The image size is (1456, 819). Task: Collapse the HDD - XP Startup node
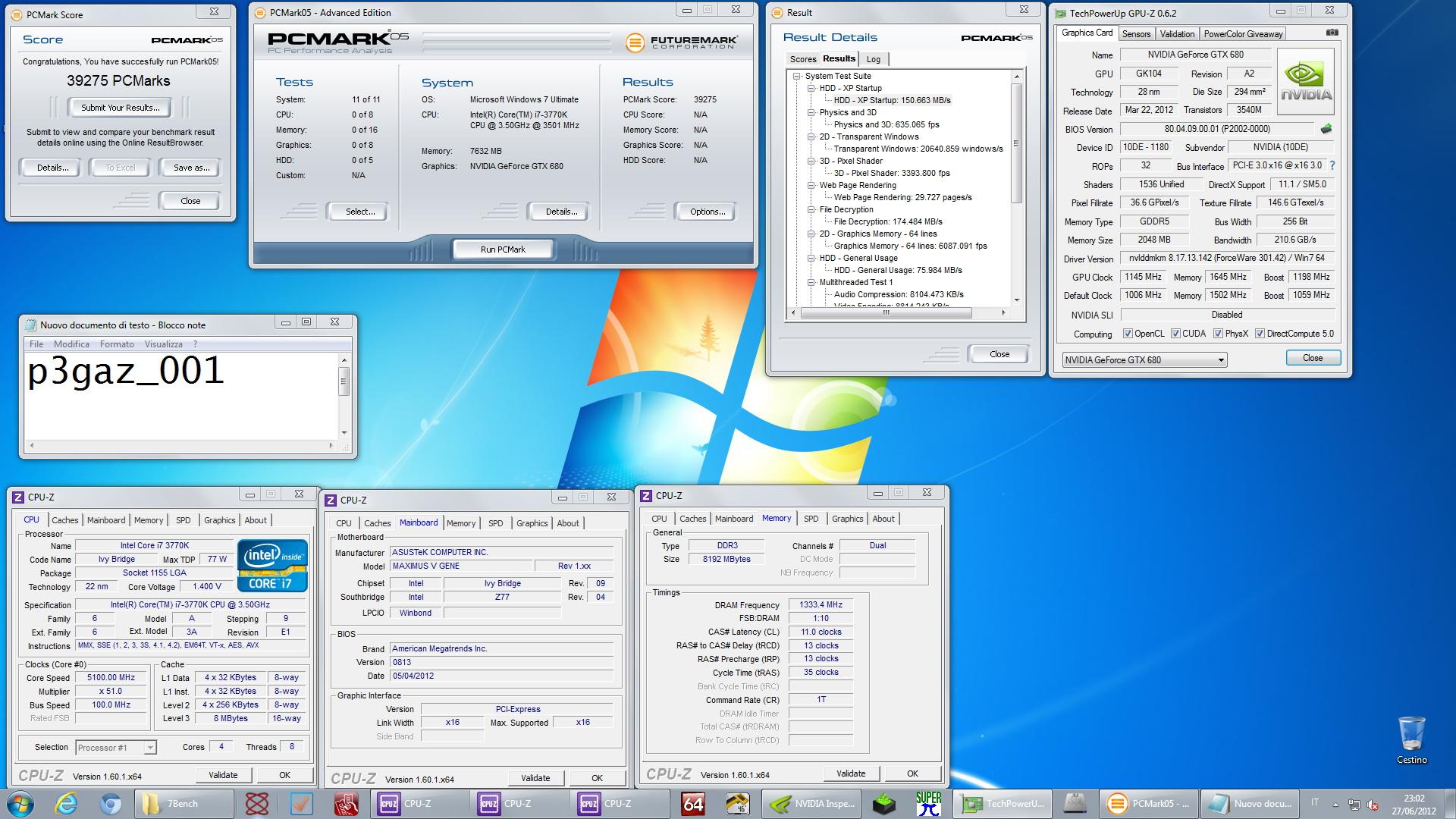coord(811,88)
